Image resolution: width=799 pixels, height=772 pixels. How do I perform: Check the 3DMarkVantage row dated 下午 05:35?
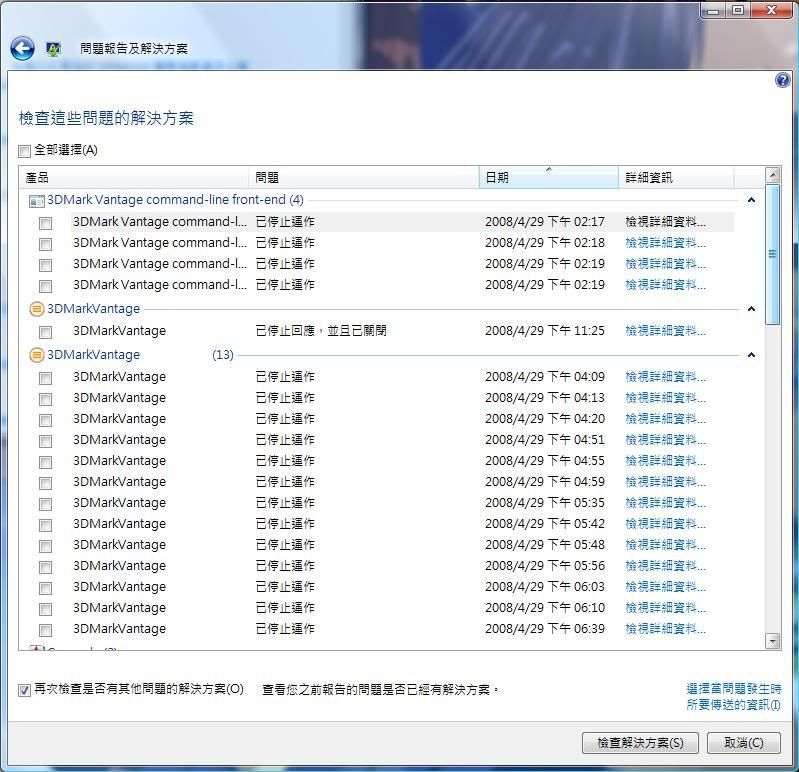[x=45, y=504]
